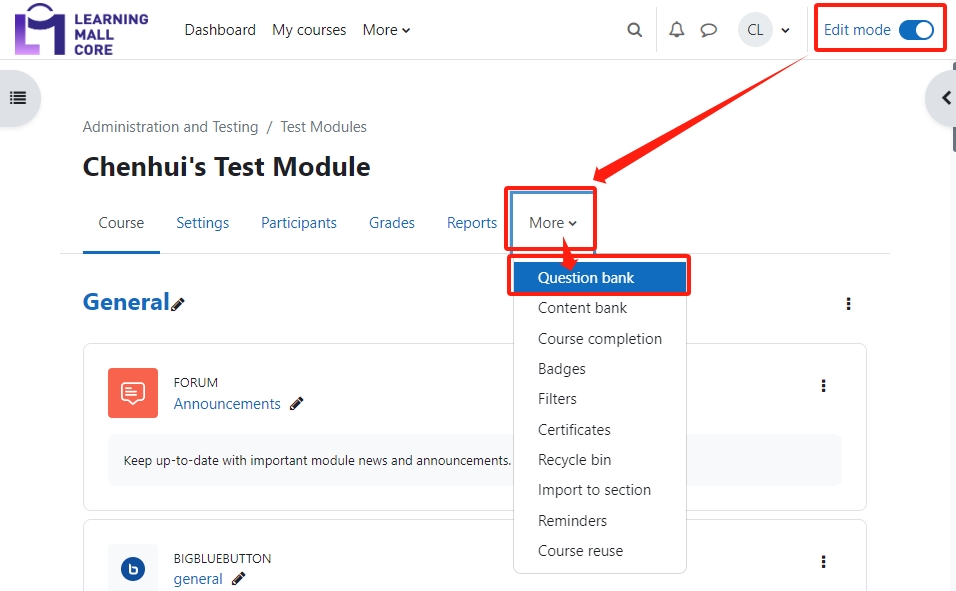956x591 pixels.
Task: Click the pencil to rename the General section
Action: click(x=176, y=302)
